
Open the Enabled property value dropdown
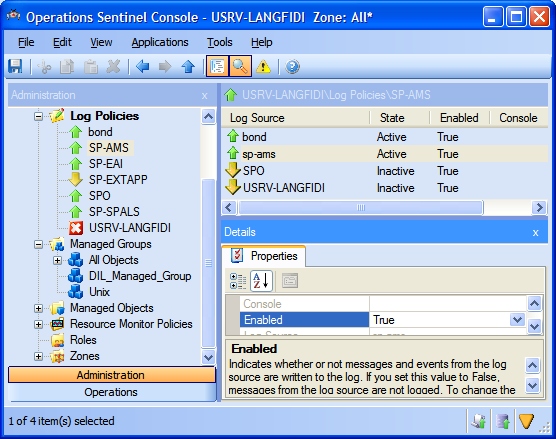coord(517,319)
